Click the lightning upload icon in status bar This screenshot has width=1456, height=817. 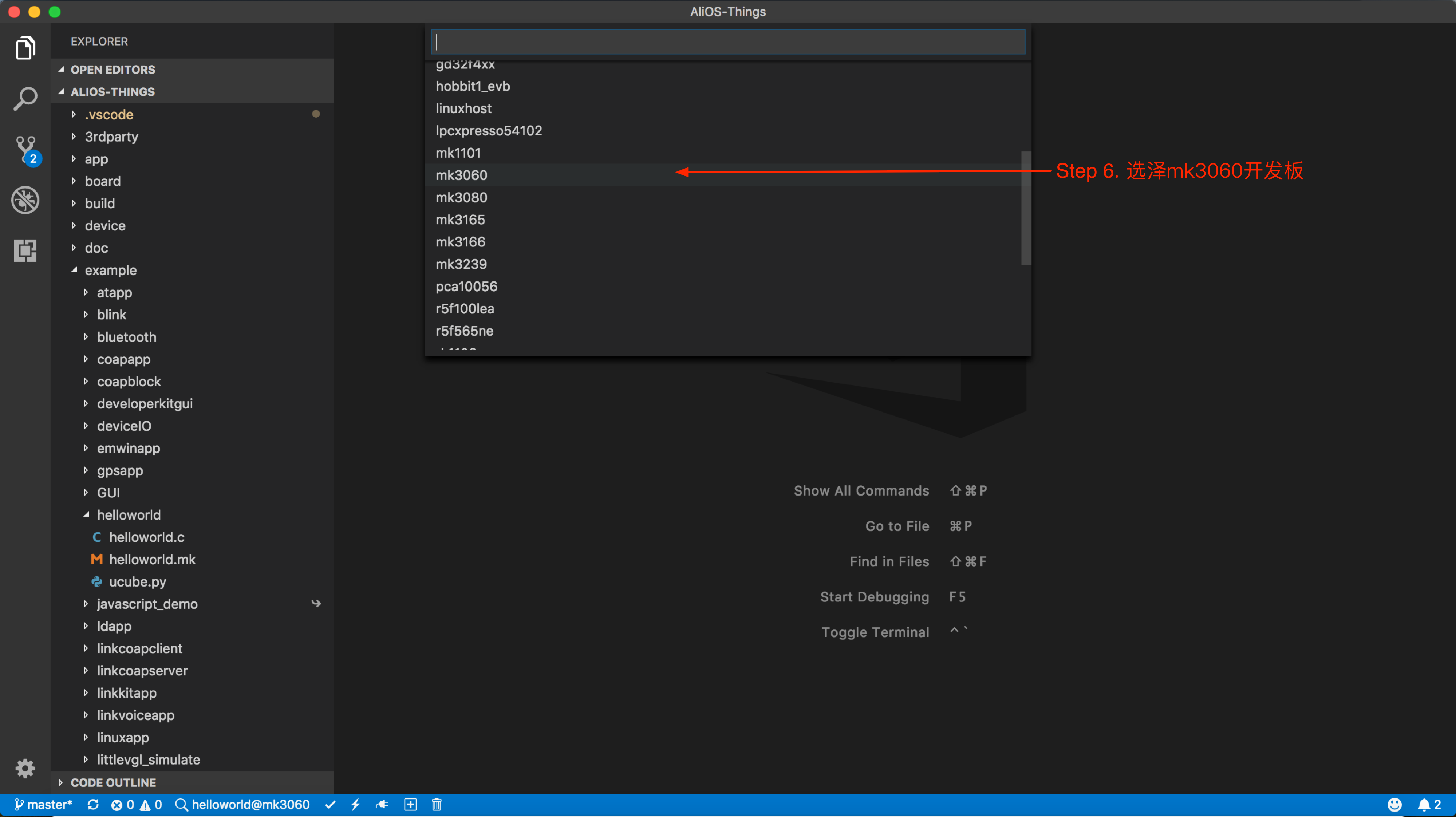coord(355,805)
